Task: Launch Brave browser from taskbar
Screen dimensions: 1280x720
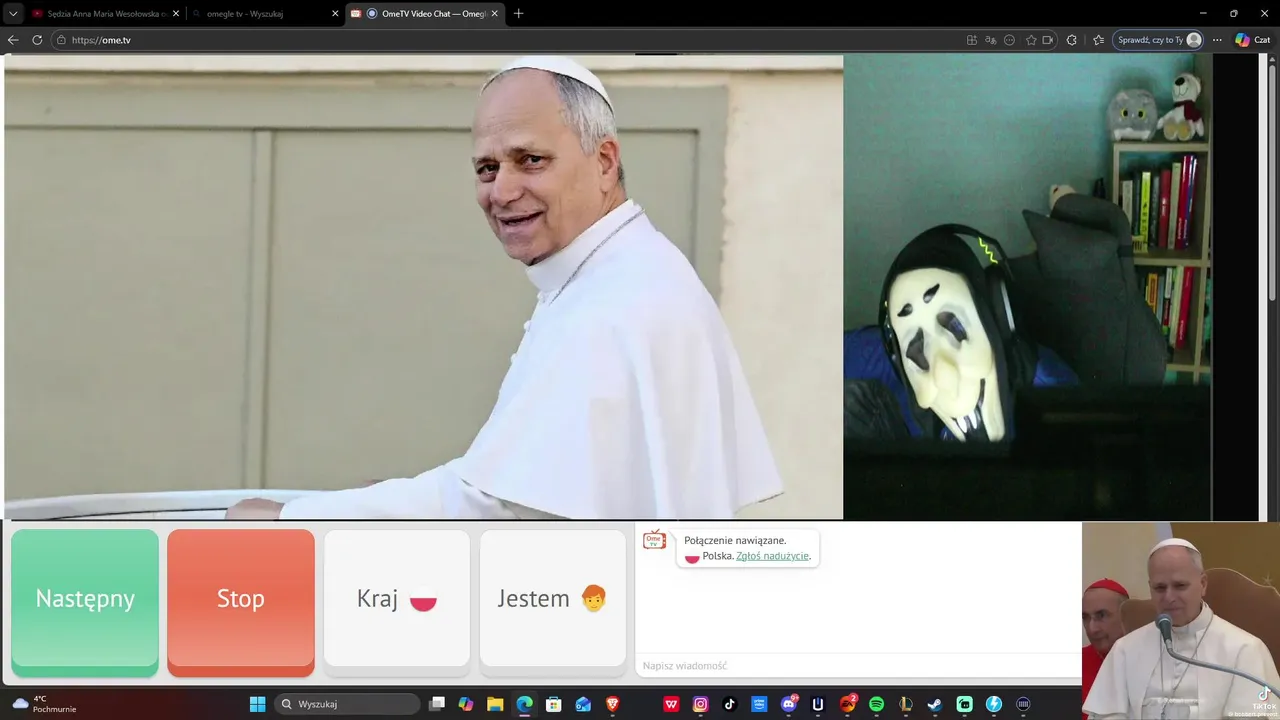Action: [x=612, y=704]
